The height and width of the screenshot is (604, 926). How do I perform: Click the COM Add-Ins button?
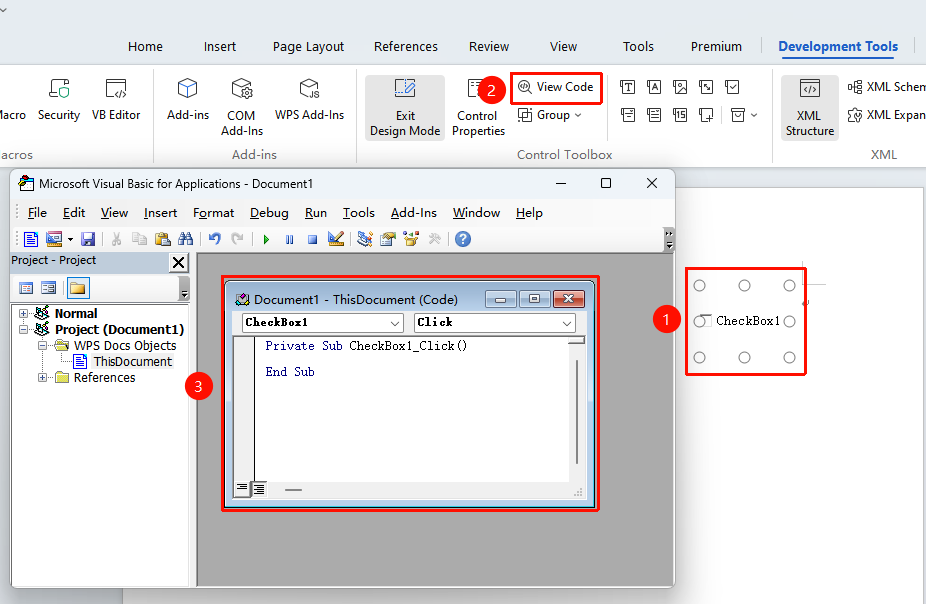(242, 107)
